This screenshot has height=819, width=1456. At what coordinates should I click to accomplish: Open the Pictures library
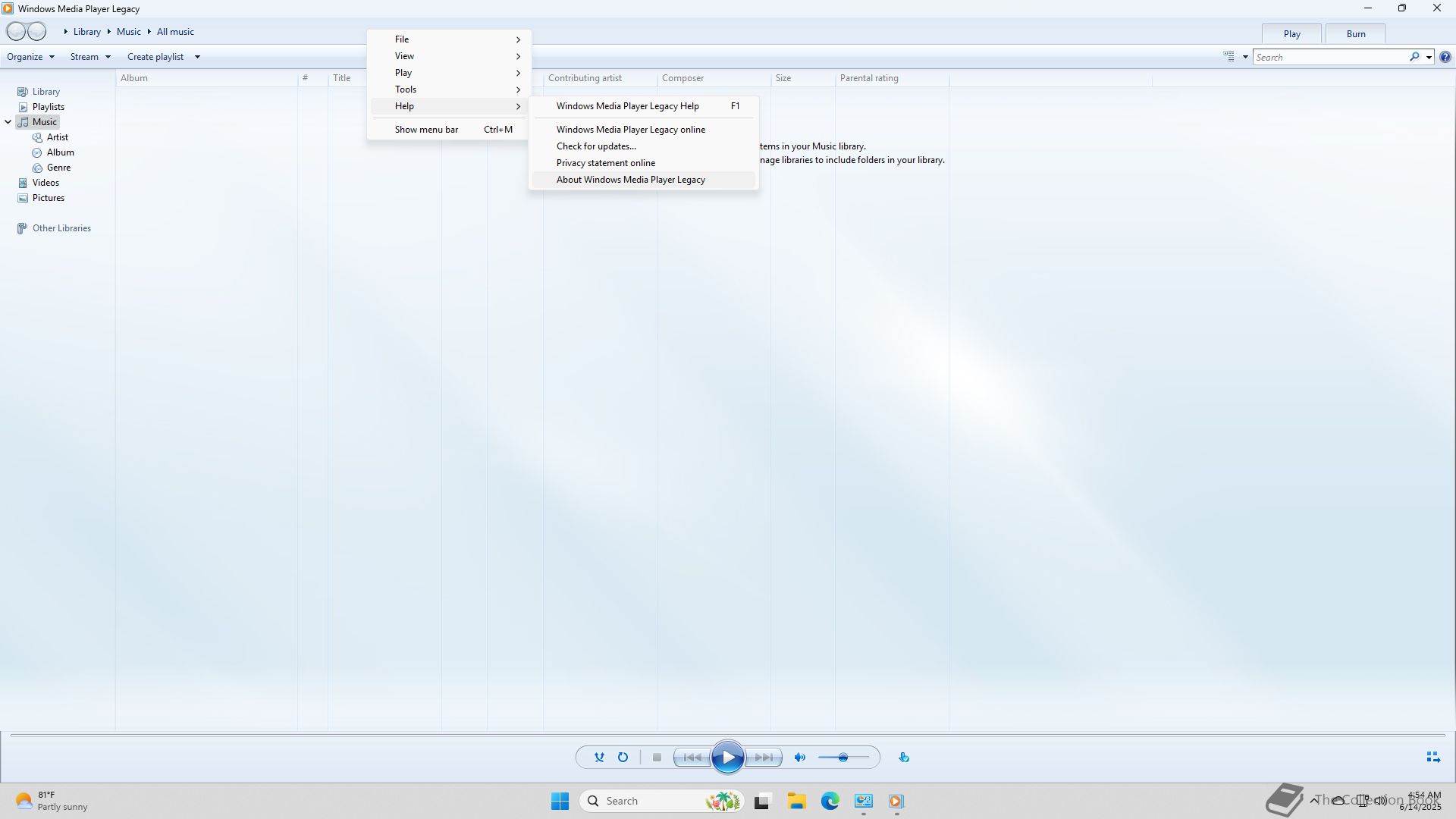48,198
